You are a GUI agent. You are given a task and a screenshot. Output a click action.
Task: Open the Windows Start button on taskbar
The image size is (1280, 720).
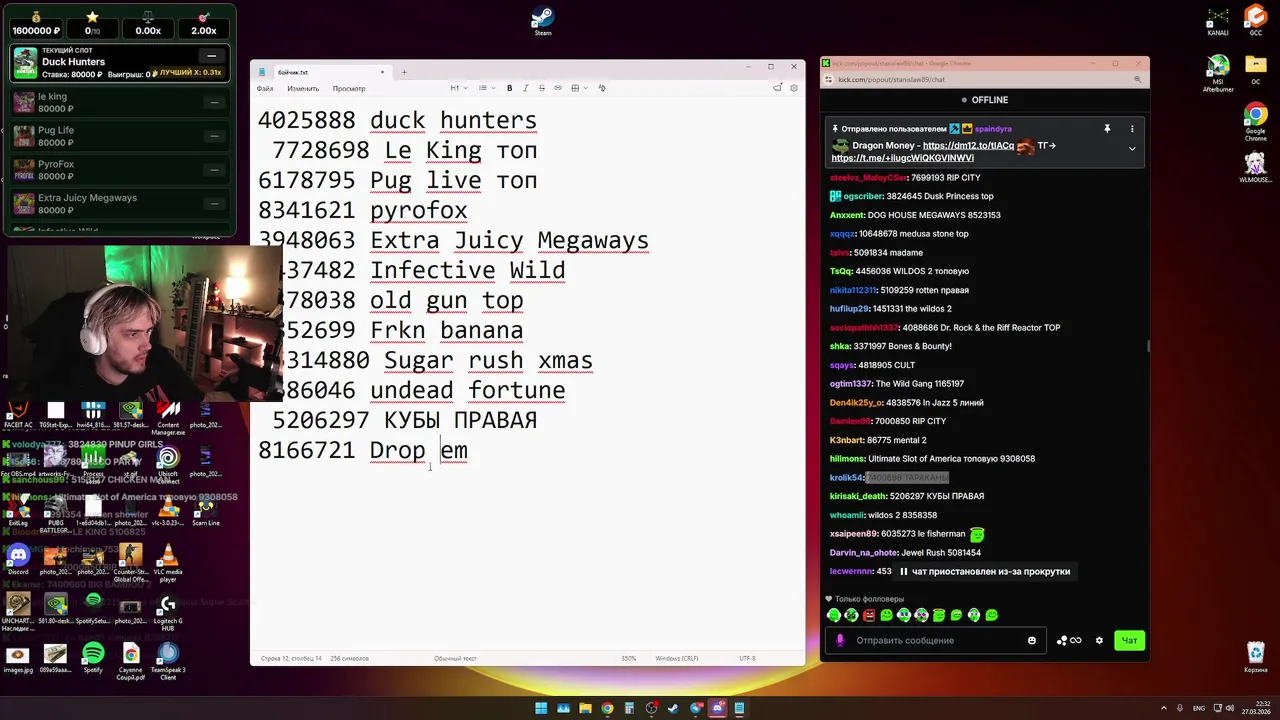click(x=541, y=708)
